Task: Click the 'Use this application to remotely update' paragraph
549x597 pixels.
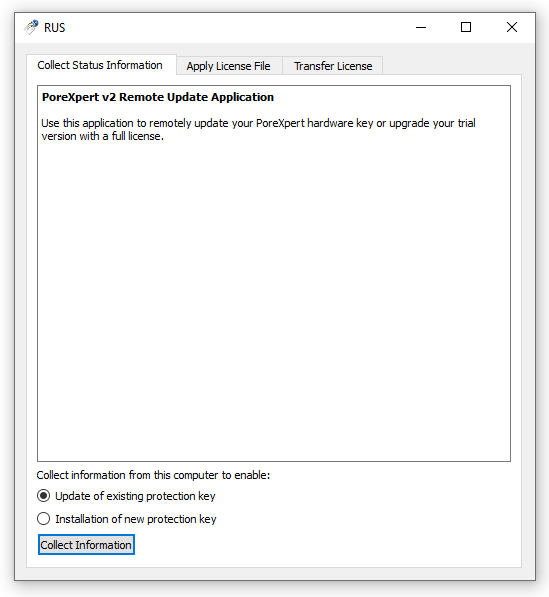Action: (x=259, y=129)
